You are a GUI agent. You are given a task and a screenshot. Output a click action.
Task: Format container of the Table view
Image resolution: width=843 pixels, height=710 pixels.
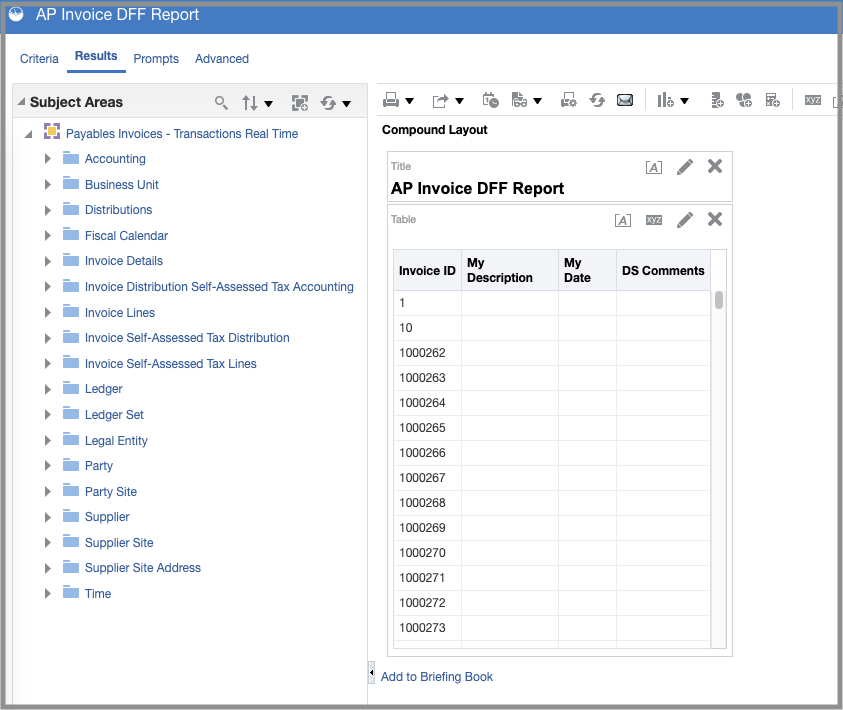(623, 220)
